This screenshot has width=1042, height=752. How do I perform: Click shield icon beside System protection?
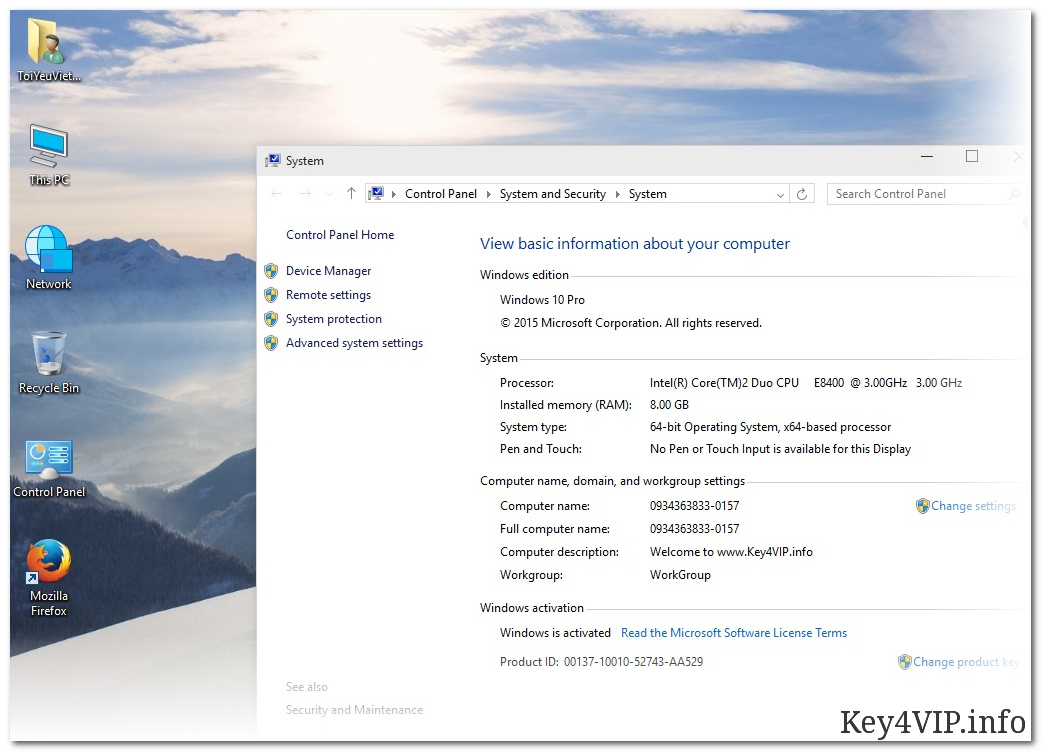pos(271,319)
